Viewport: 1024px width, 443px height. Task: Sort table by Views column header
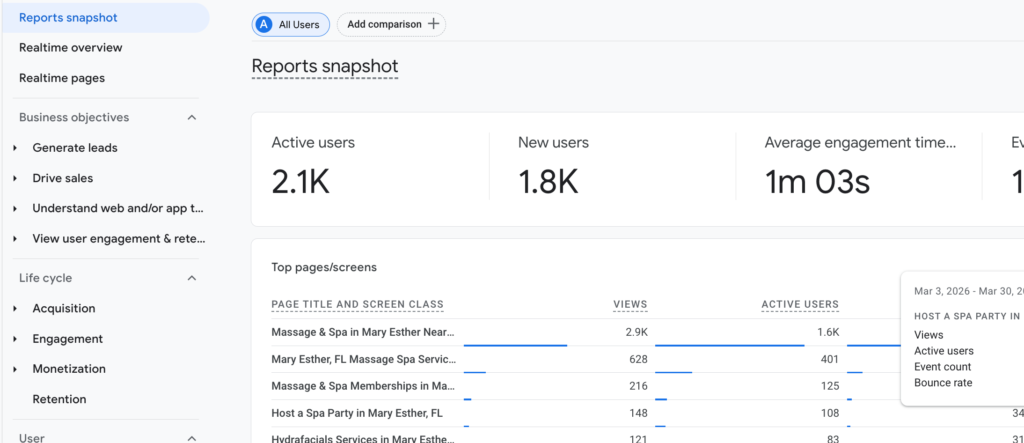[630, 304]
